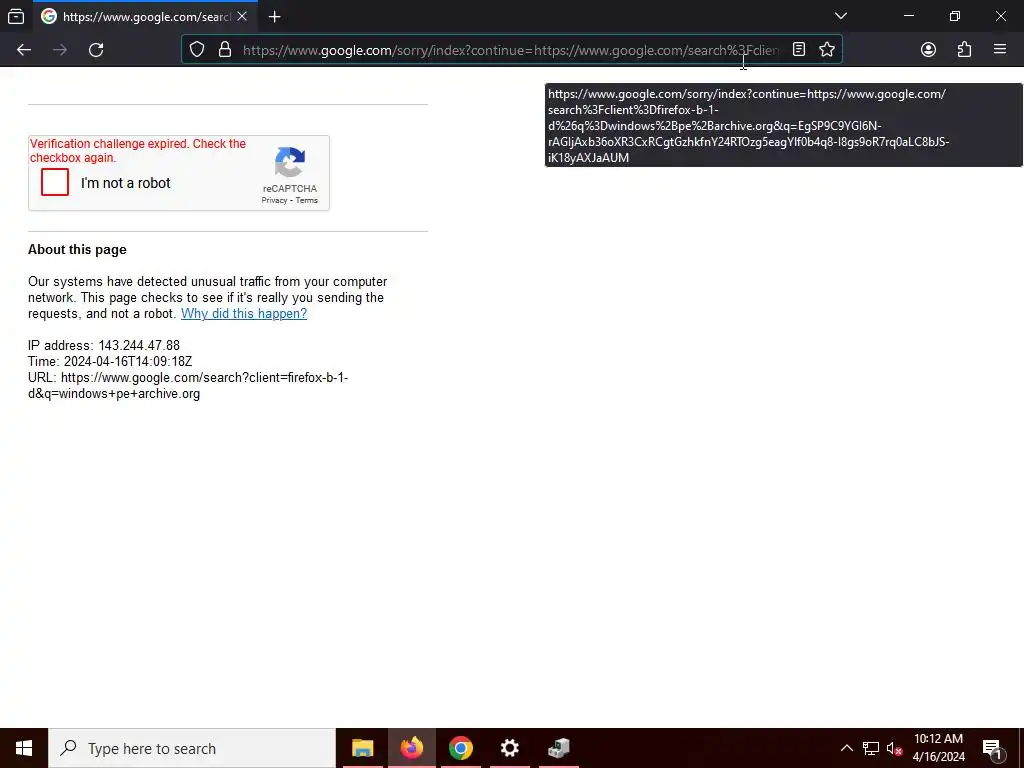Viewport: 1024px width, 768px height.
Task: Toggle reader view icon
Action: pos(798,50)
